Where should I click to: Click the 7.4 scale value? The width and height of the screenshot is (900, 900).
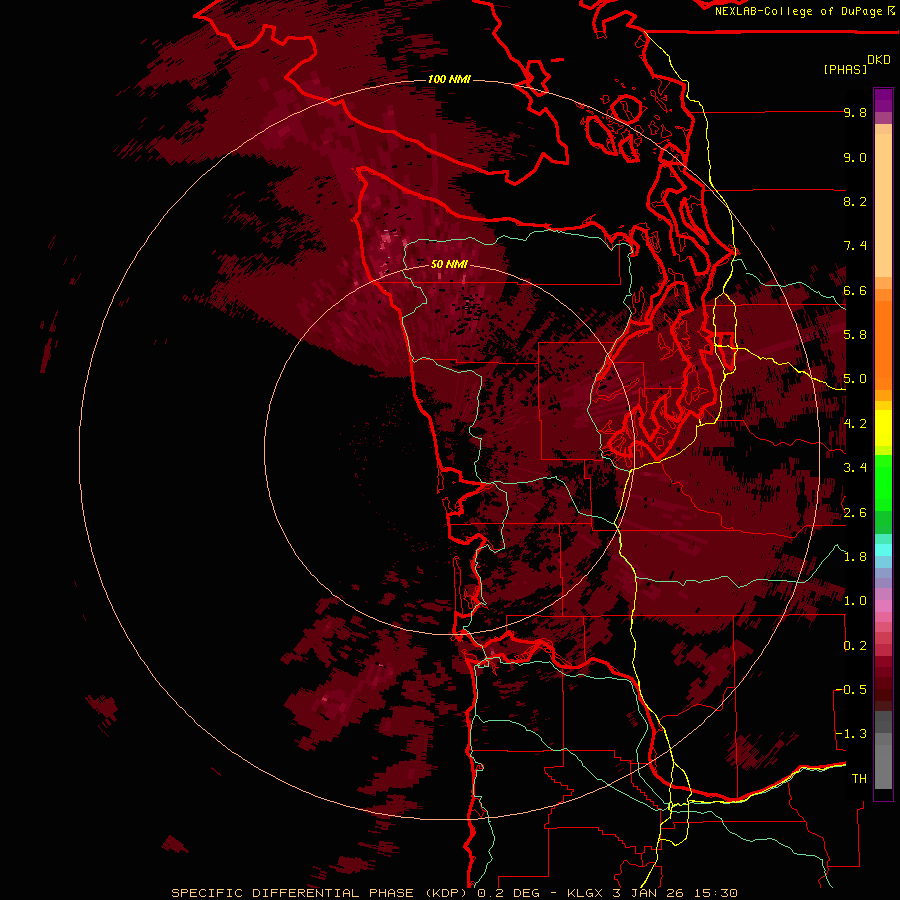855,246
